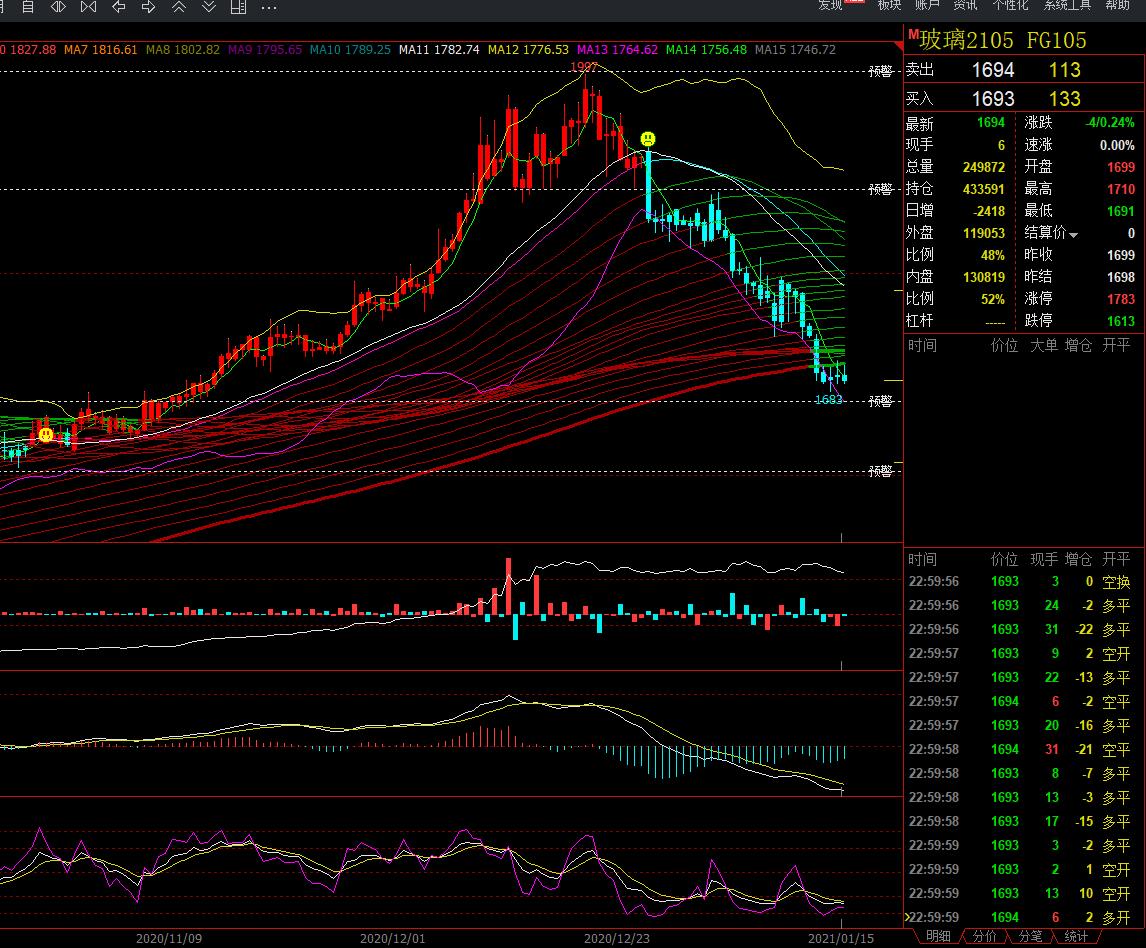Click the MA7 1816.61 indicator label
Viewport: 1146px width, 948px height.
(101, 49)
